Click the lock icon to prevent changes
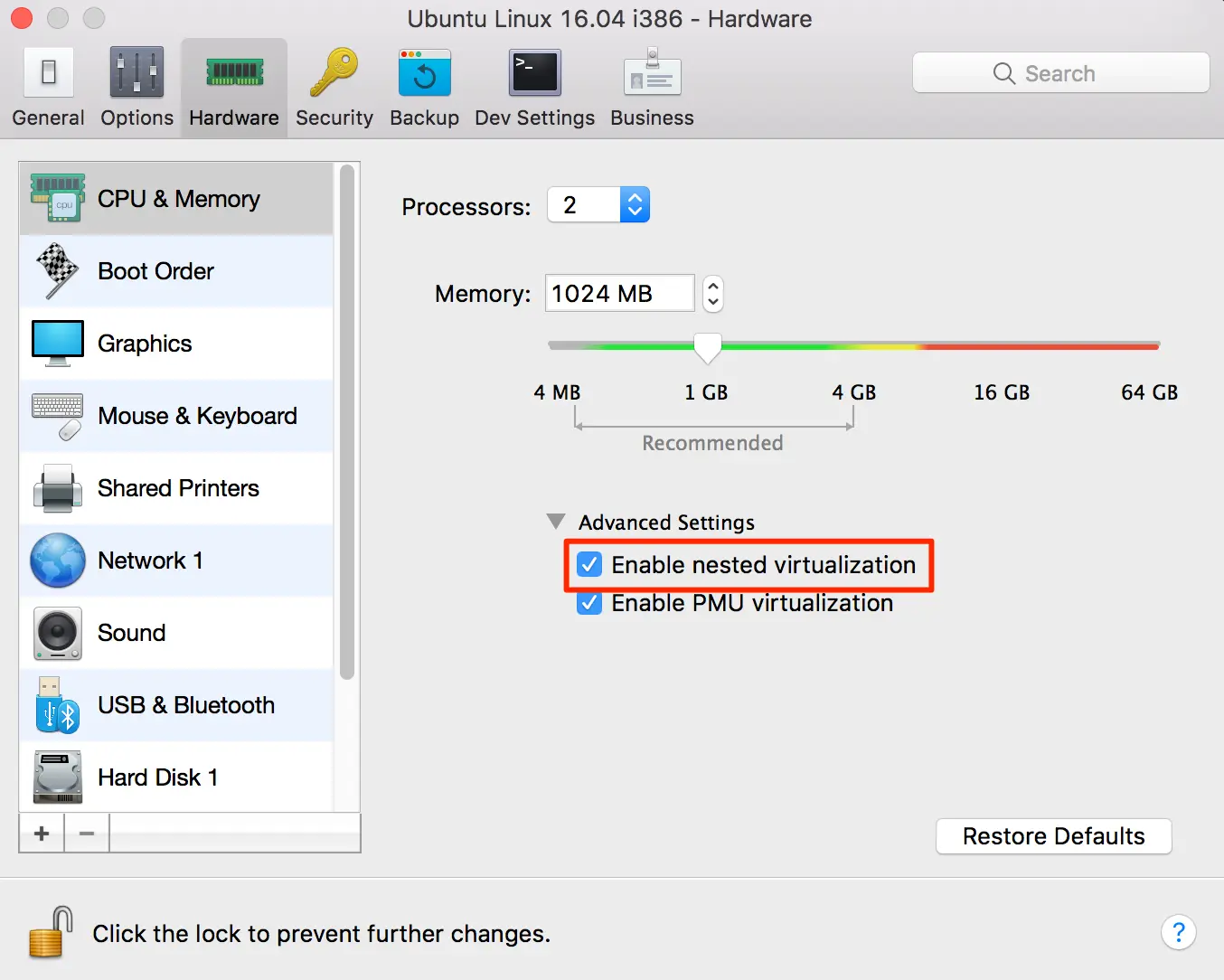The image size is (1224, 980). 51,932
